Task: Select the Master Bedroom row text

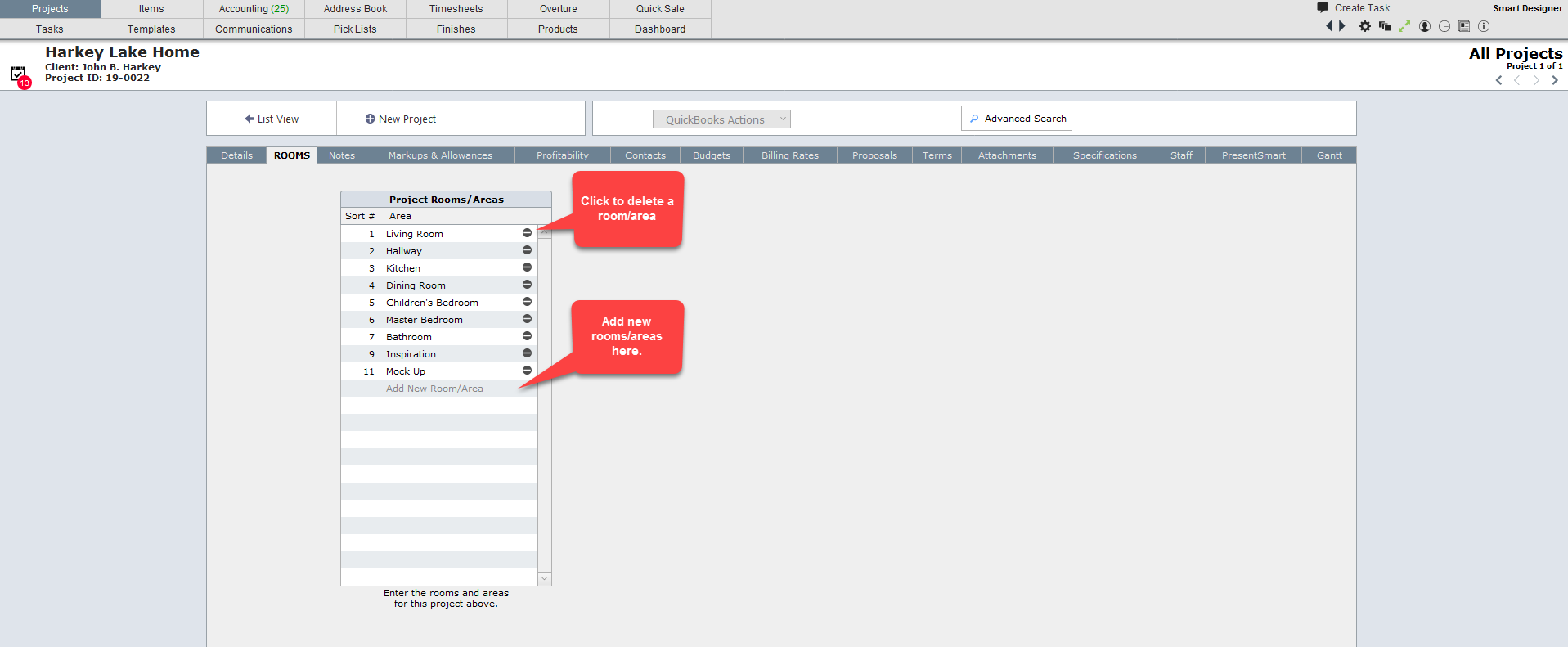Action: (x=425, y=320)
